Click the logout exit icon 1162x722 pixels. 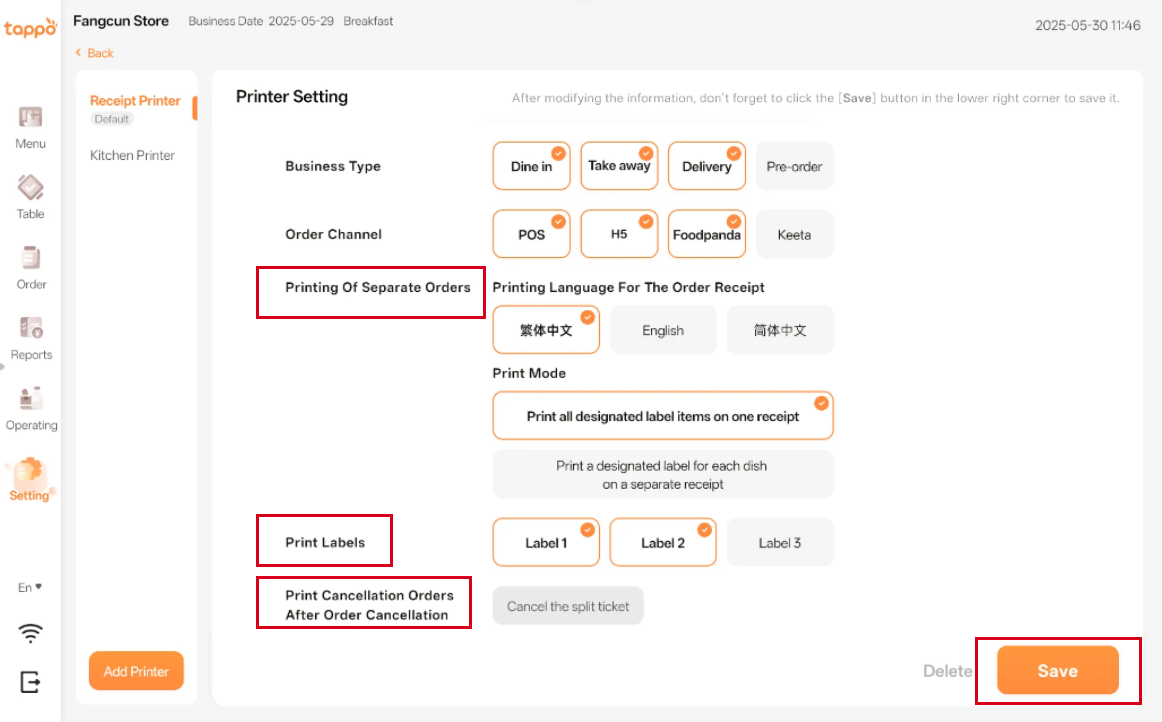click(30, 682)
